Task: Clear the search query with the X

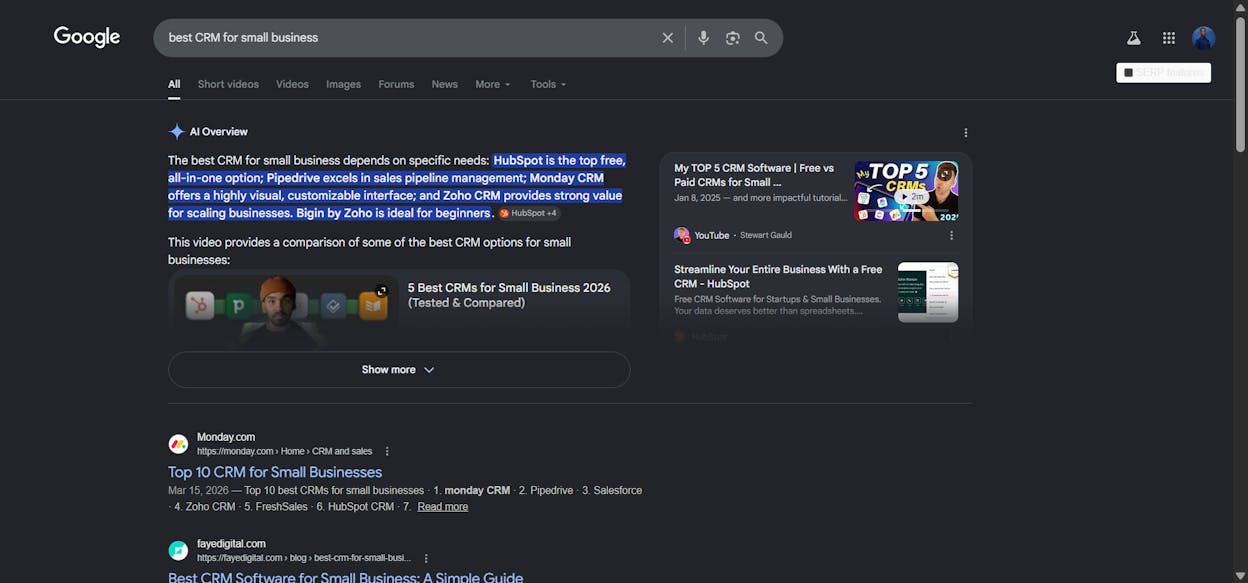Action: point(668,38)
